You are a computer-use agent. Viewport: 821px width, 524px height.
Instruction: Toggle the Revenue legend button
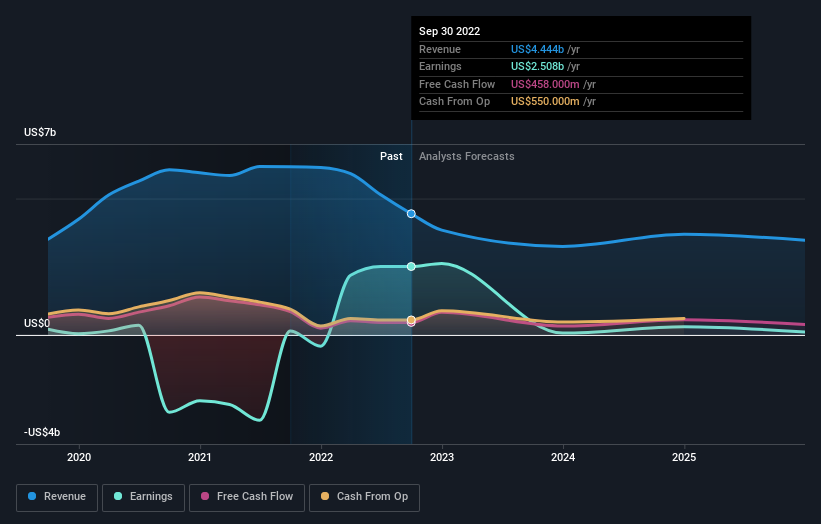57,497
